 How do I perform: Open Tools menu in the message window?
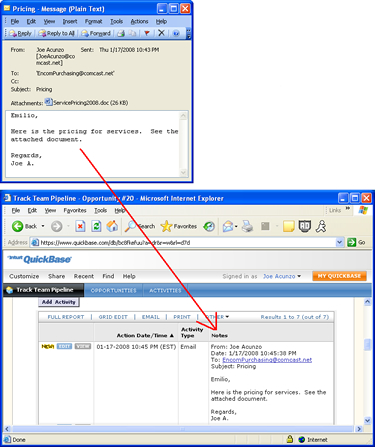(x=117, y=21)
